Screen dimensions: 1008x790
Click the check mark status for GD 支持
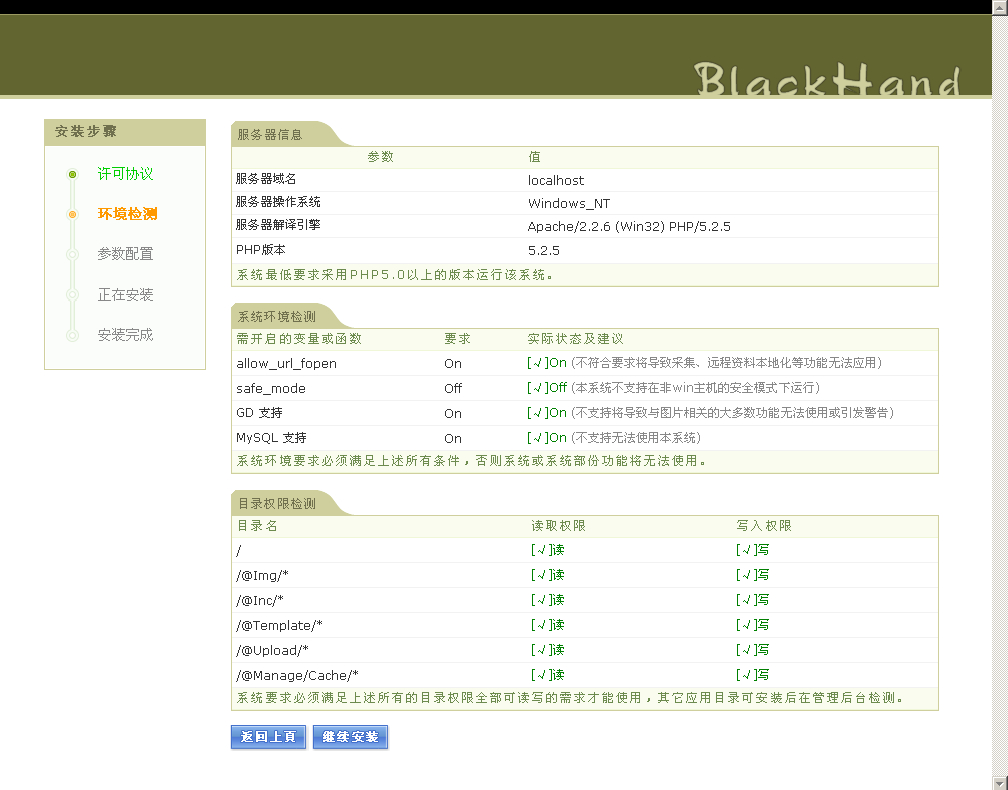547,413
